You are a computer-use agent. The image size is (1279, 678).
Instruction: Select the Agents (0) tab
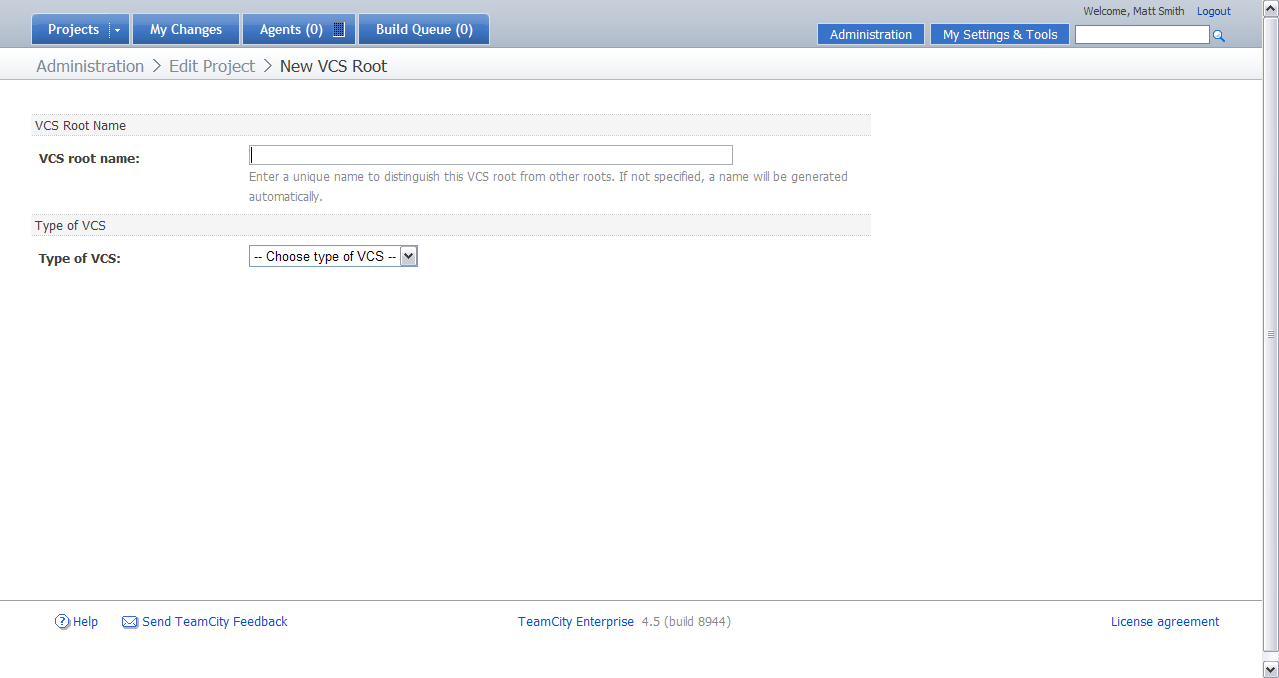290,29
